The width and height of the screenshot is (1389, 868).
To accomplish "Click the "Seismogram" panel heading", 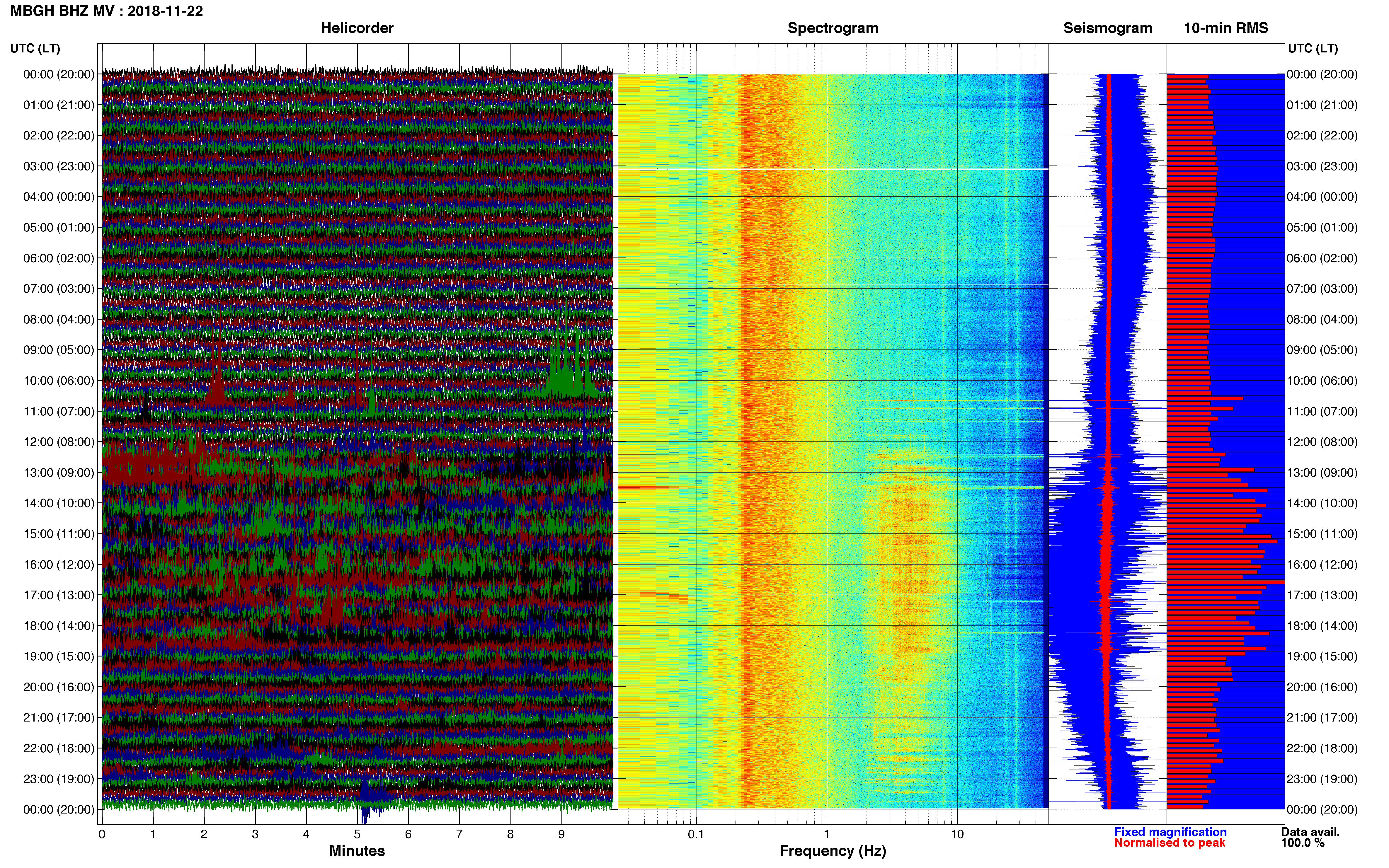I will tap(1108, 28).
